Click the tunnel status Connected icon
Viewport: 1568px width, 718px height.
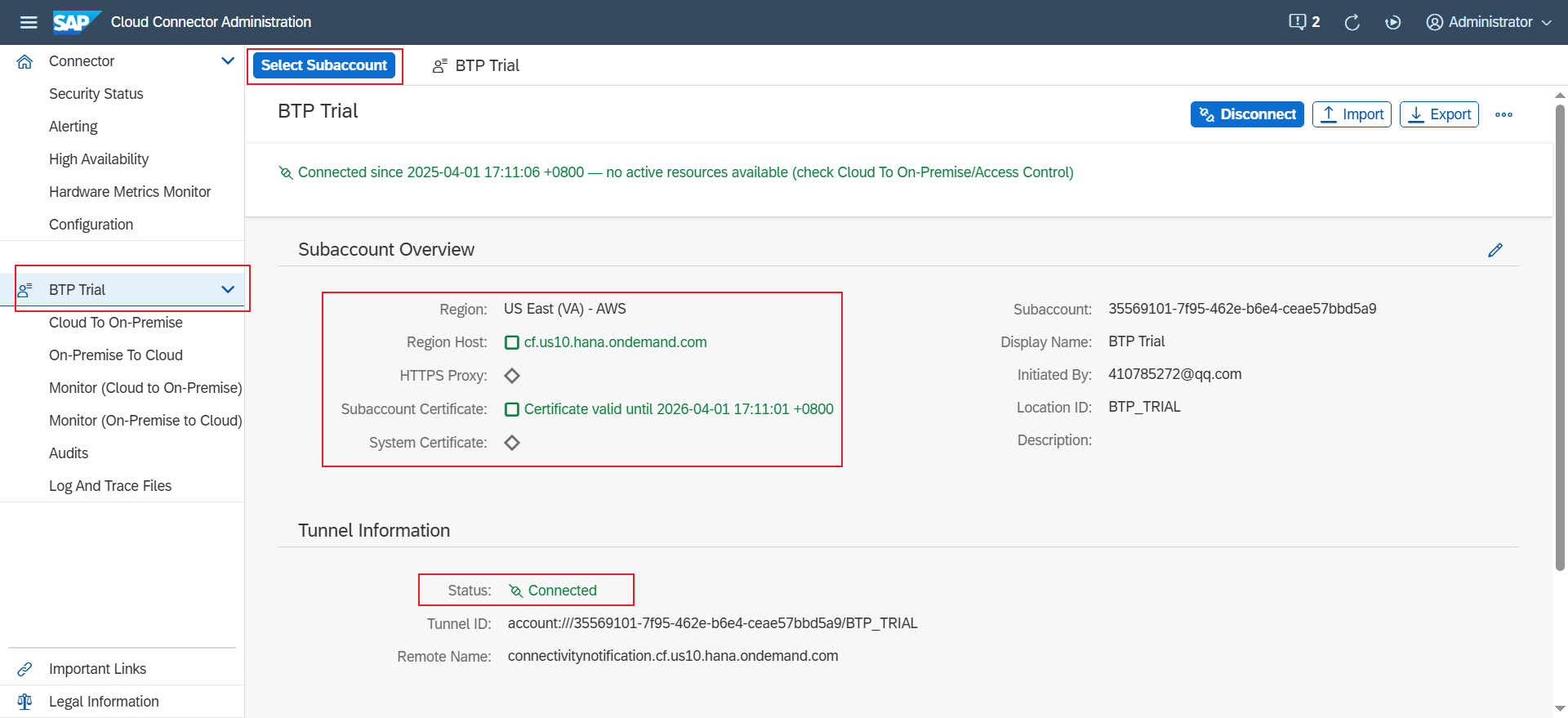click(x=515, y=591)
